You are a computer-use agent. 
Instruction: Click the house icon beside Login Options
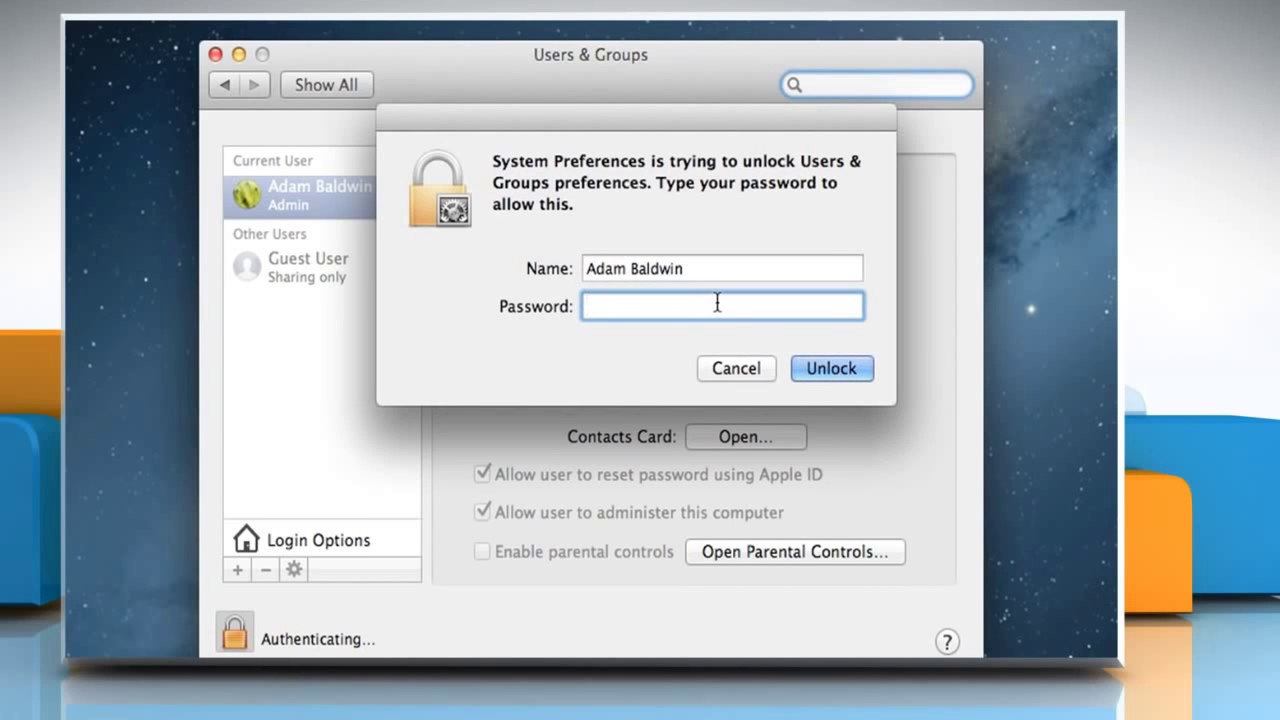[x=246, y=539]
